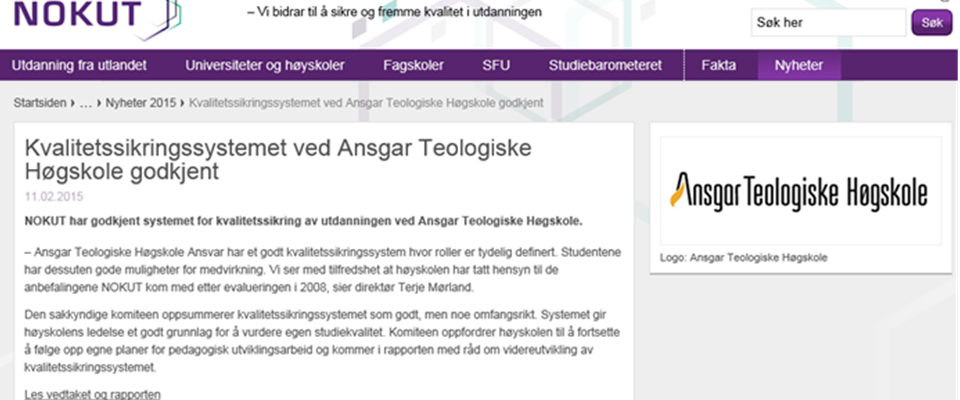Open the 'Les vedtaket og rapporten' link
This screenshot has width=960, height=400.
point(92,394)
